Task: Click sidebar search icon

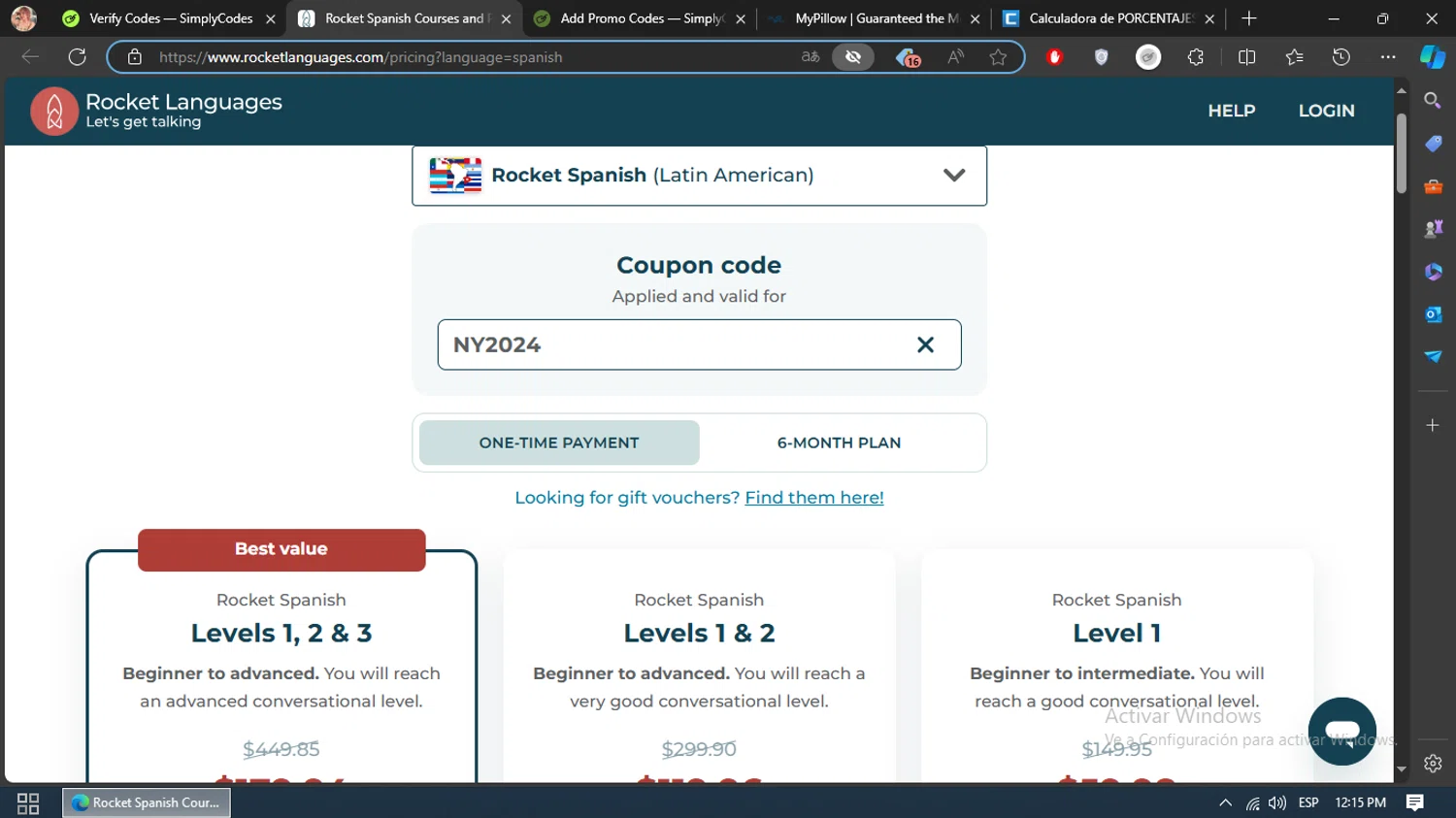Action: tap(1433, 100)
